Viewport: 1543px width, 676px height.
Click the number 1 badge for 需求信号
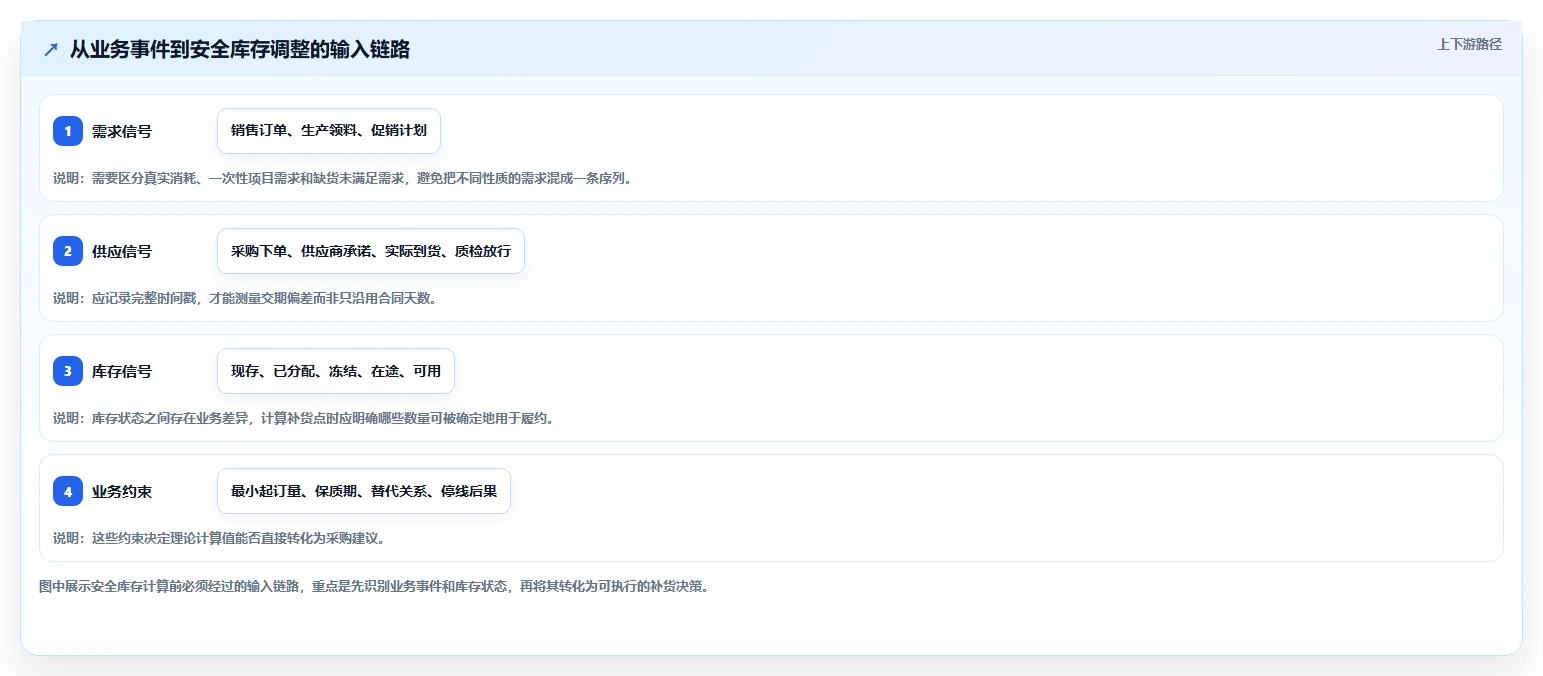tap(68, 131)
